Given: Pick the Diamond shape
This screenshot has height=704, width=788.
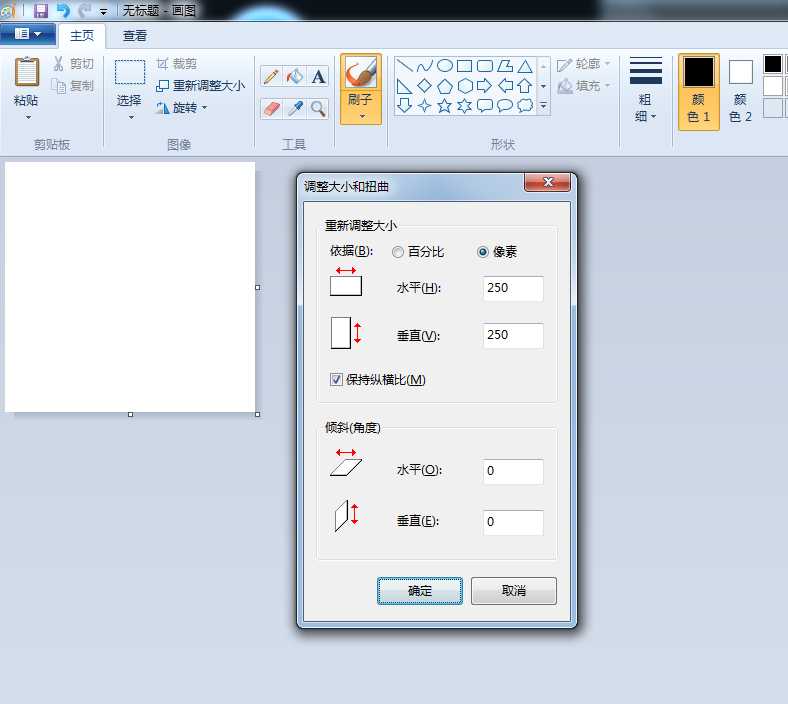Looking at the screenshot, I should tap(425, 86).
